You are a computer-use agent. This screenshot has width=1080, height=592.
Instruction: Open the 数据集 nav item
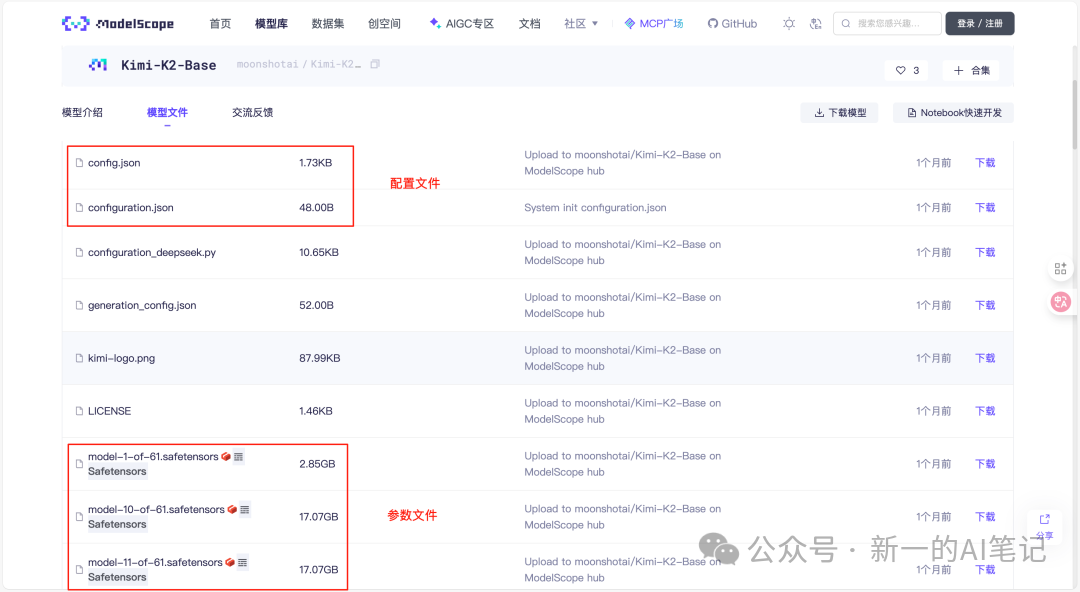[x=328, y=23]
